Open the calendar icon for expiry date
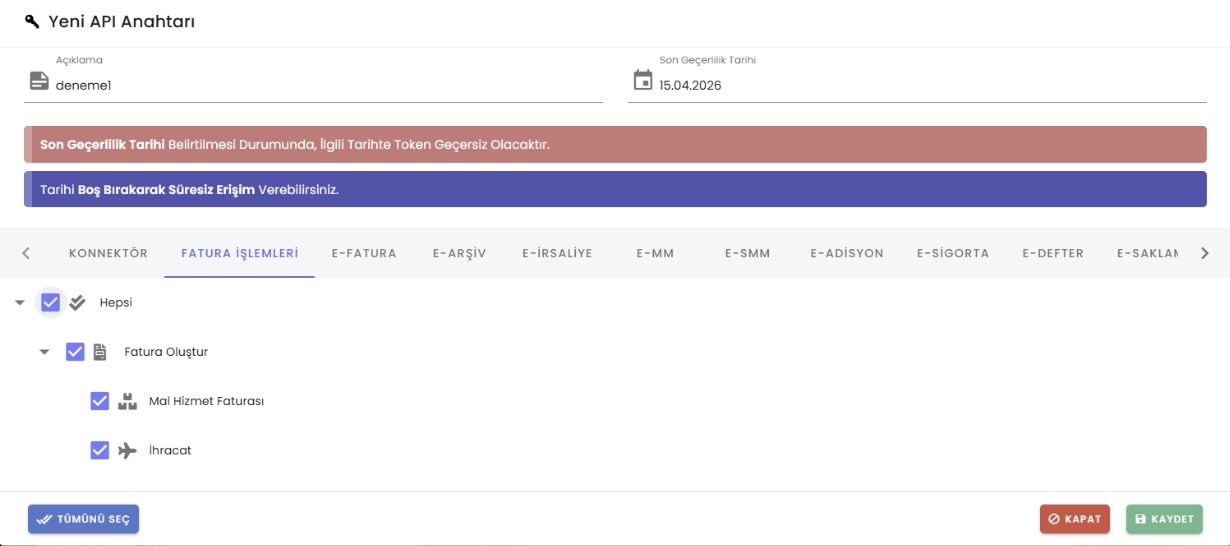 tap(643, 81)
